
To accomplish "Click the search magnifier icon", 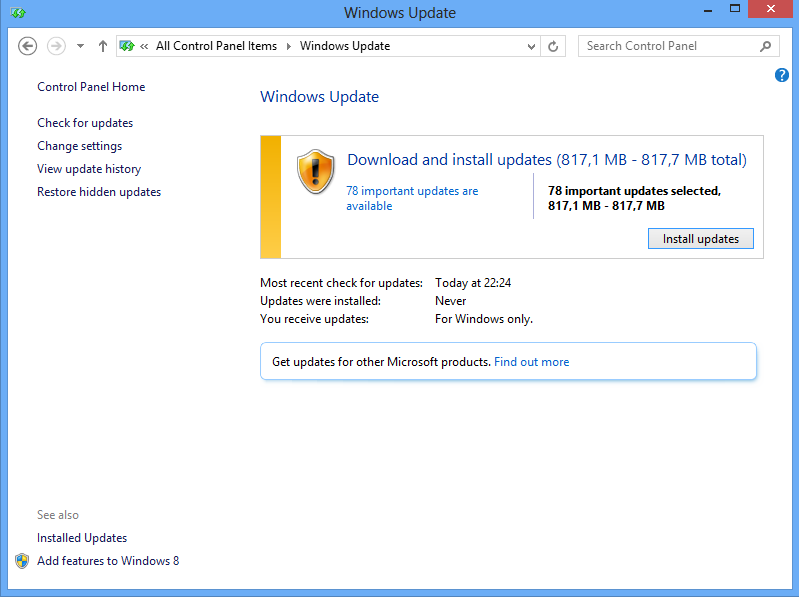I will (766, 46).
